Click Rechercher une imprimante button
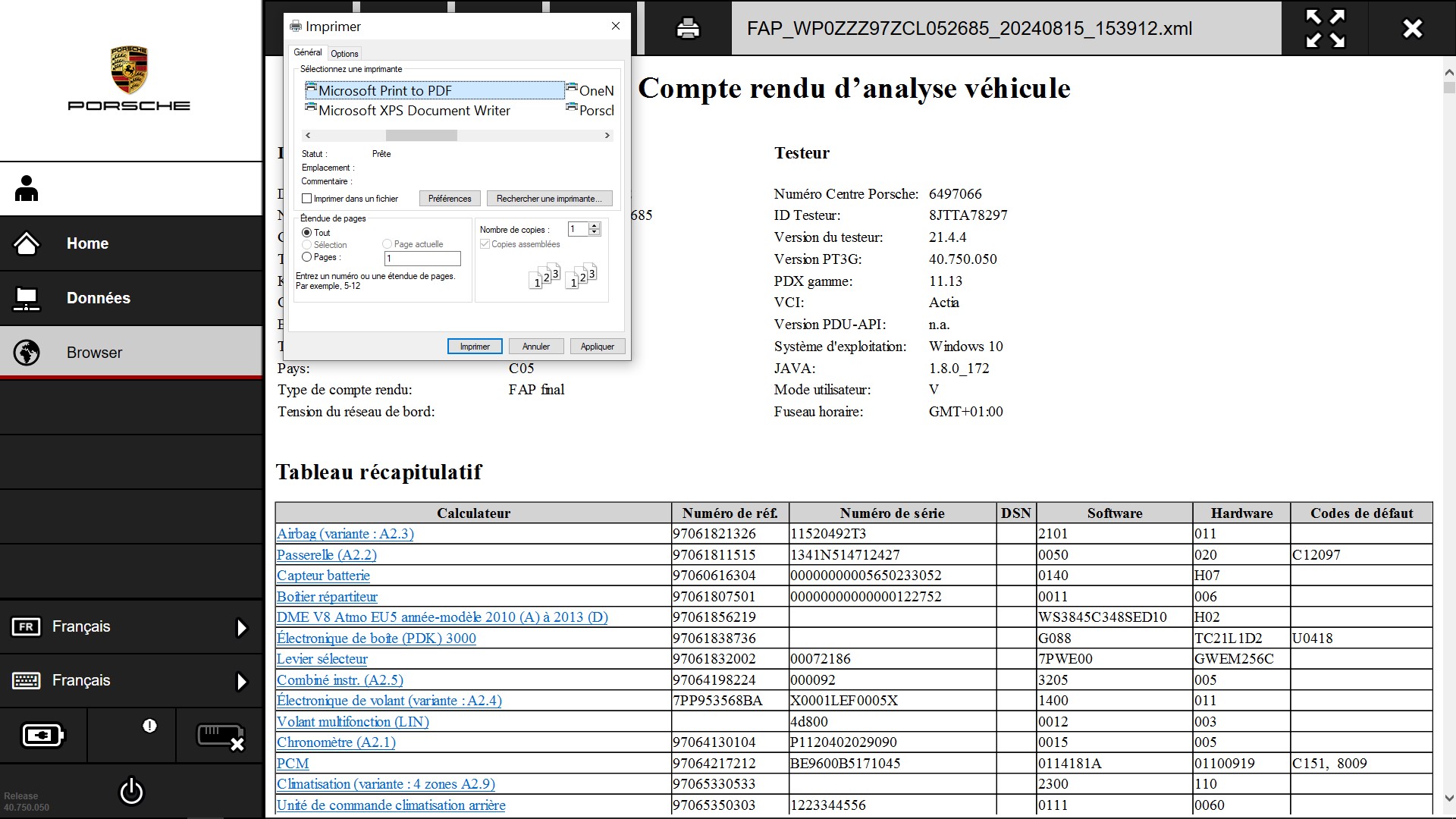The height and width of the screenshot is (819, 1456). coord(549,199)
